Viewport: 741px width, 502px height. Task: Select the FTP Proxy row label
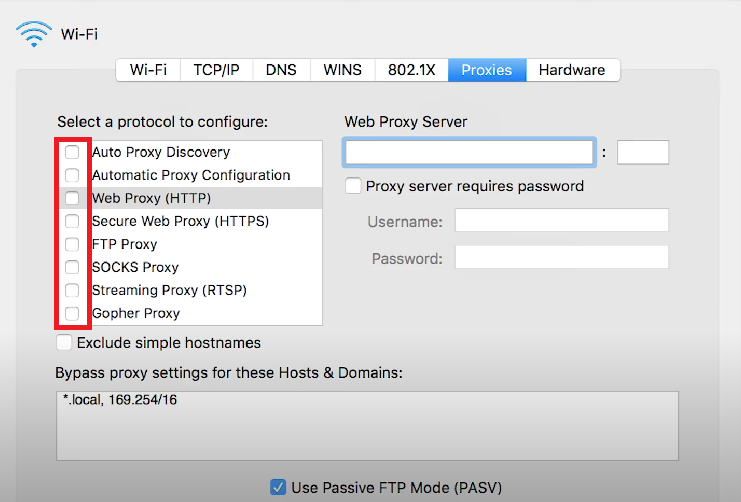[124, 244]
